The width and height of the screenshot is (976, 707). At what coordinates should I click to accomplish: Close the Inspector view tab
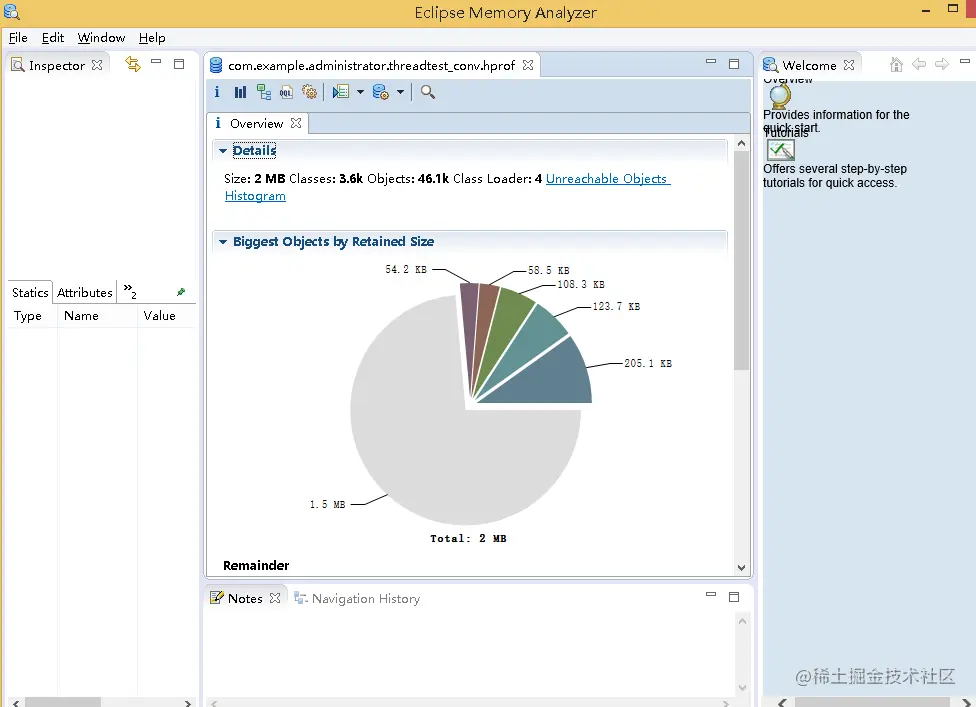97,65
